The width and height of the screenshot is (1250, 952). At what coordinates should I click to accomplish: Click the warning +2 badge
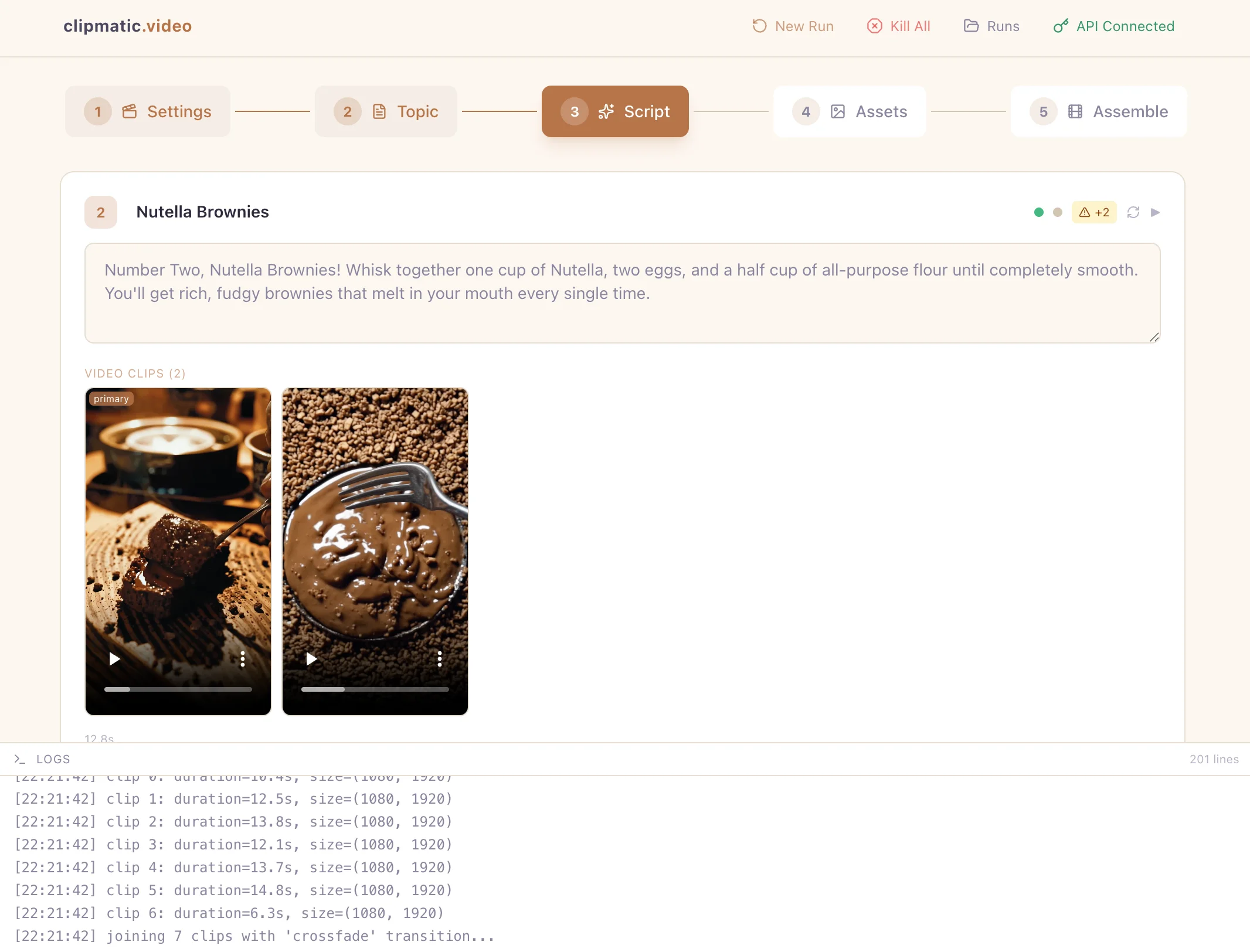(1094, 212)
